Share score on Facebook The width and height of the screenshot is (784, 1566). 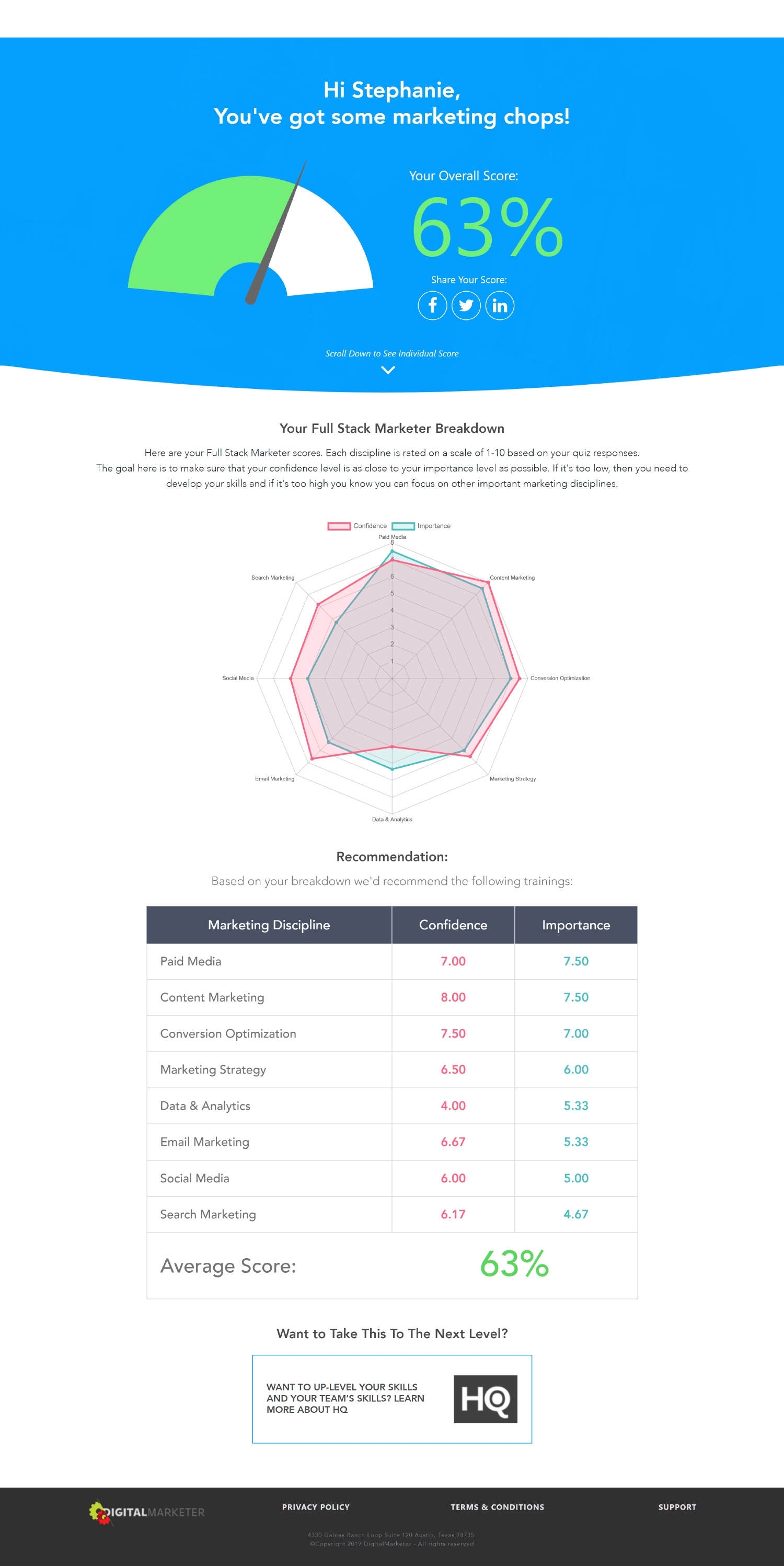pyautogui.click(x=432, y=305)
